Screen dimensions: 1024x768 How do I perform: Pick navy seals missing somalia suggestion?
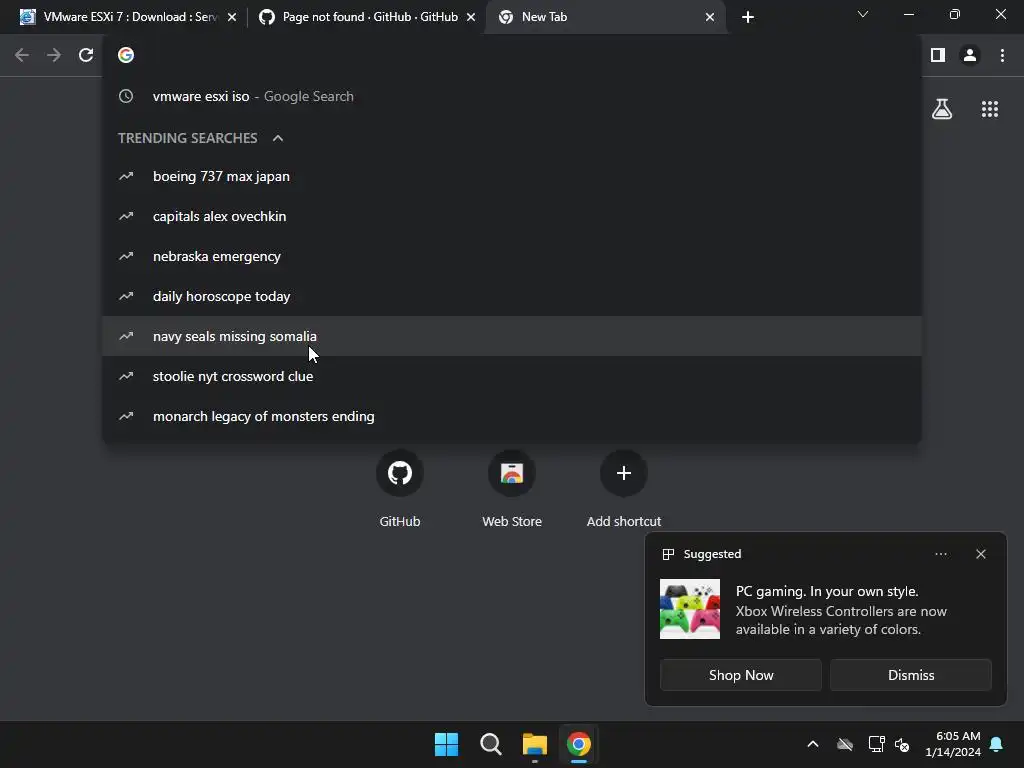(x=512, y=336)
